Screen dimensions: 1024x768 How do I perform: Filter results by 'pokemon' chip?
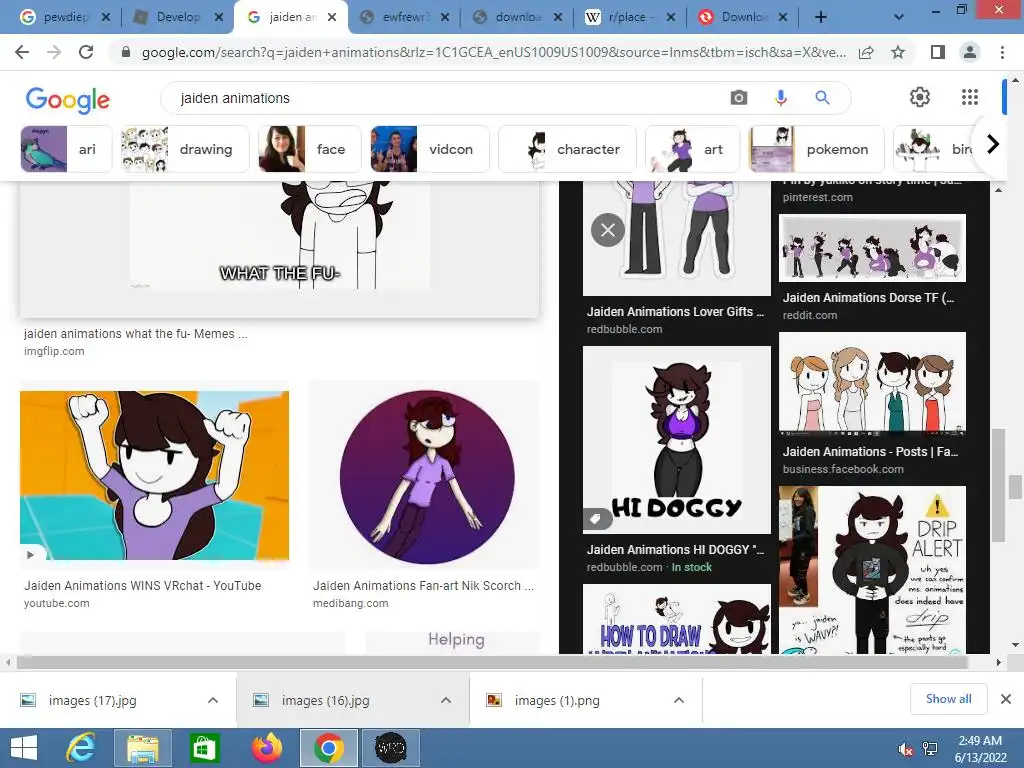[816, 149]
